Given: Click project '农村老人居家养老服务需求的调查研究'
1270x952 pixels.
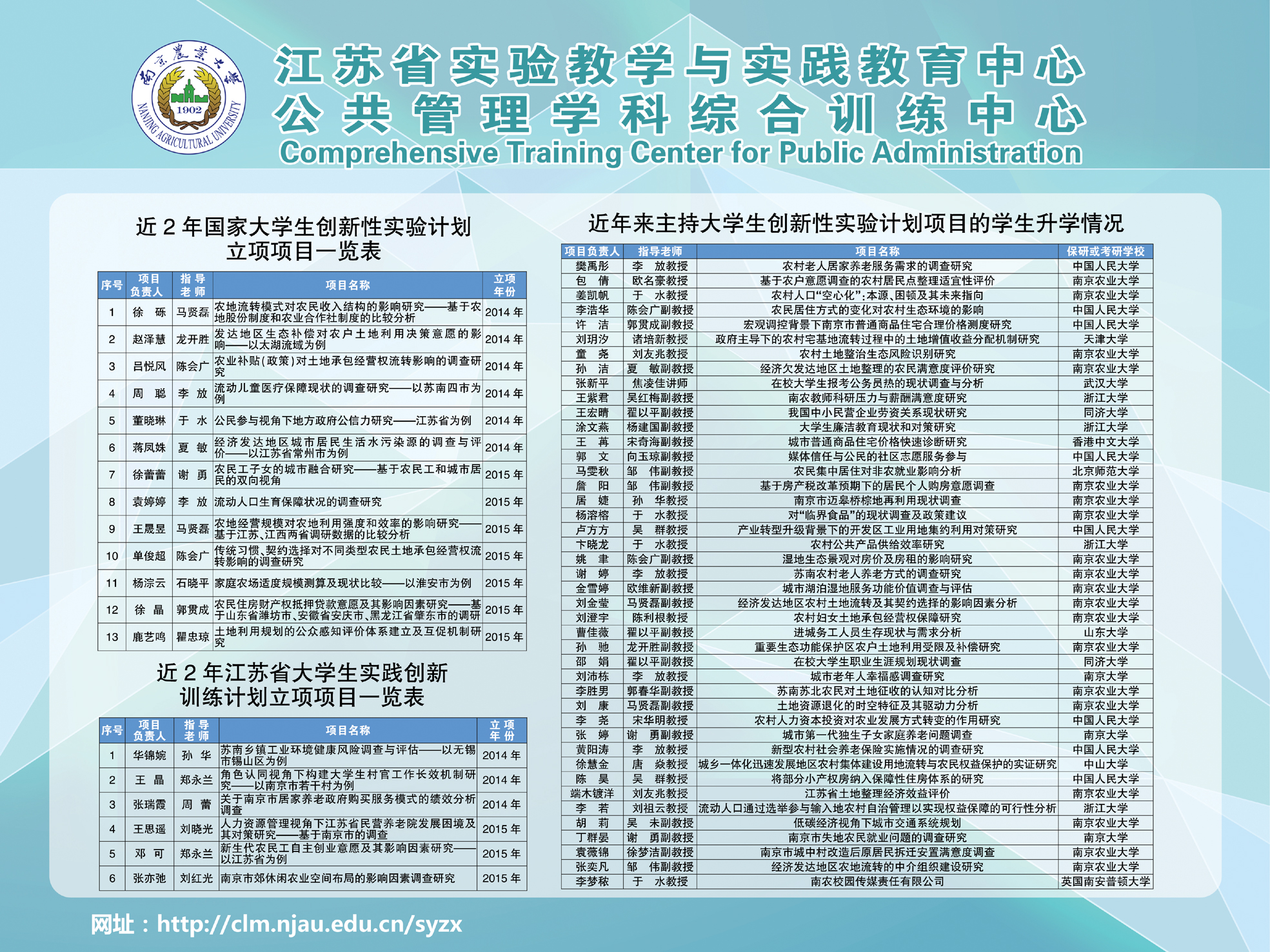Looking at the screenshot, I should pos(877,266).
